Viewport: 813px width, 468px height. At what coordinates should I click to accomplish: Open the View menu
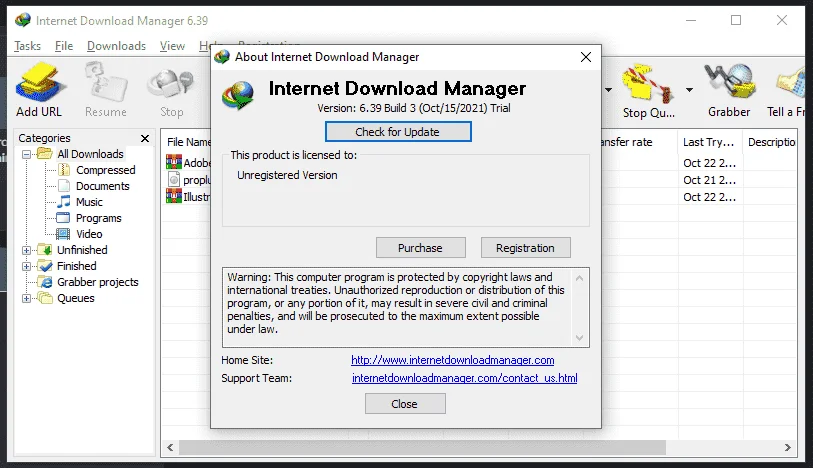(x=172, y=46)
